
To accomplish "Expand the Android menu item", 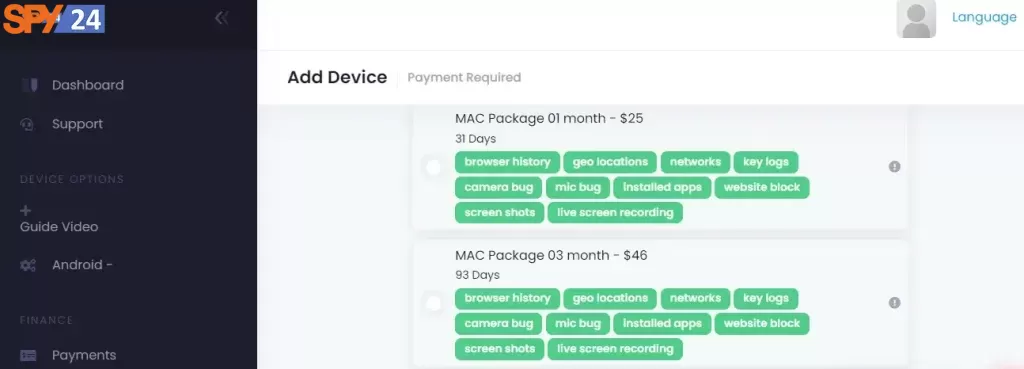I will click(x=82, y=265).
